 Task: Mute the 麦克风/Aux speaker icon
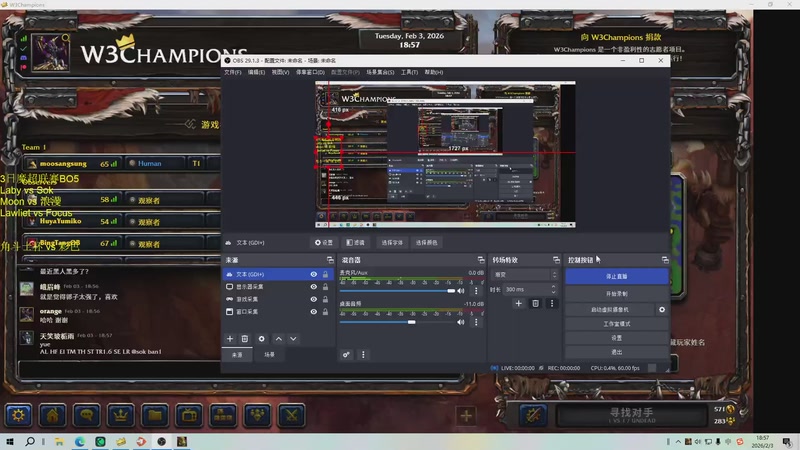461,291
